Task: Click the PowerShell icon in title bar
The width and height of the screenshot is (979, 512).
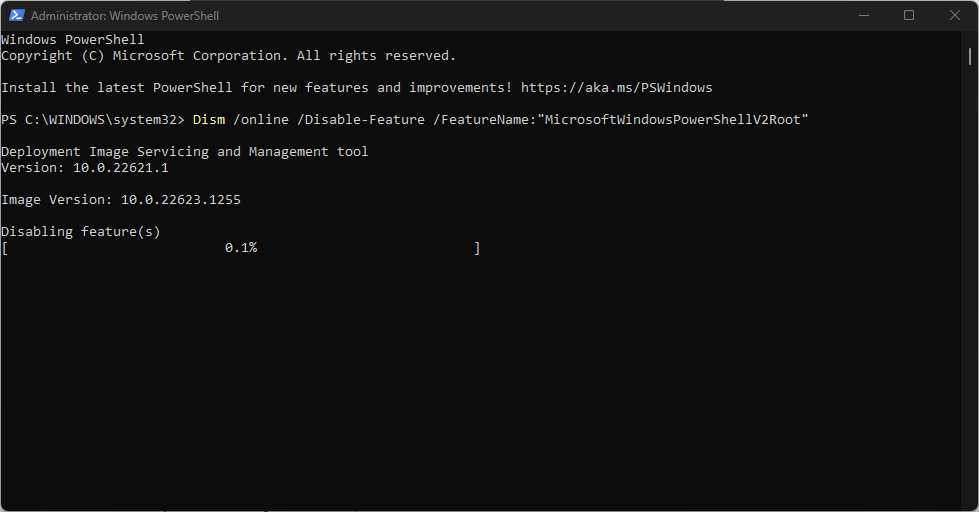Action: coord(17,16)
